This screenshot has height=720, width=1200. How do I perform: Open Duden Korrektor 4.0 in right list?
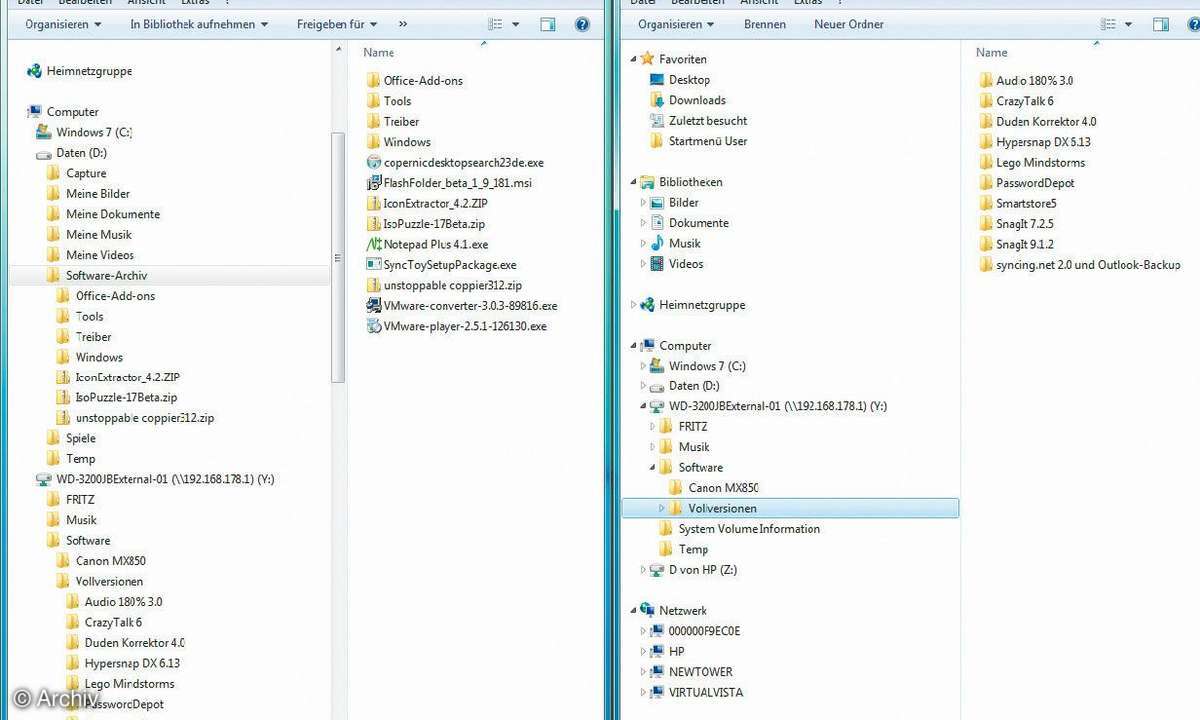1038,121
